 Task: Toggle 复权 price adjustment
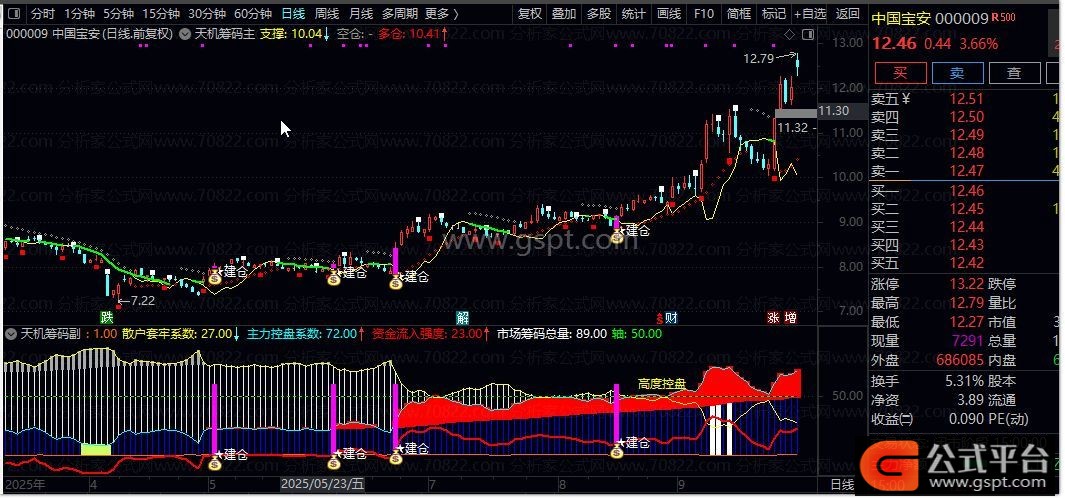click(x=530, y=14)
